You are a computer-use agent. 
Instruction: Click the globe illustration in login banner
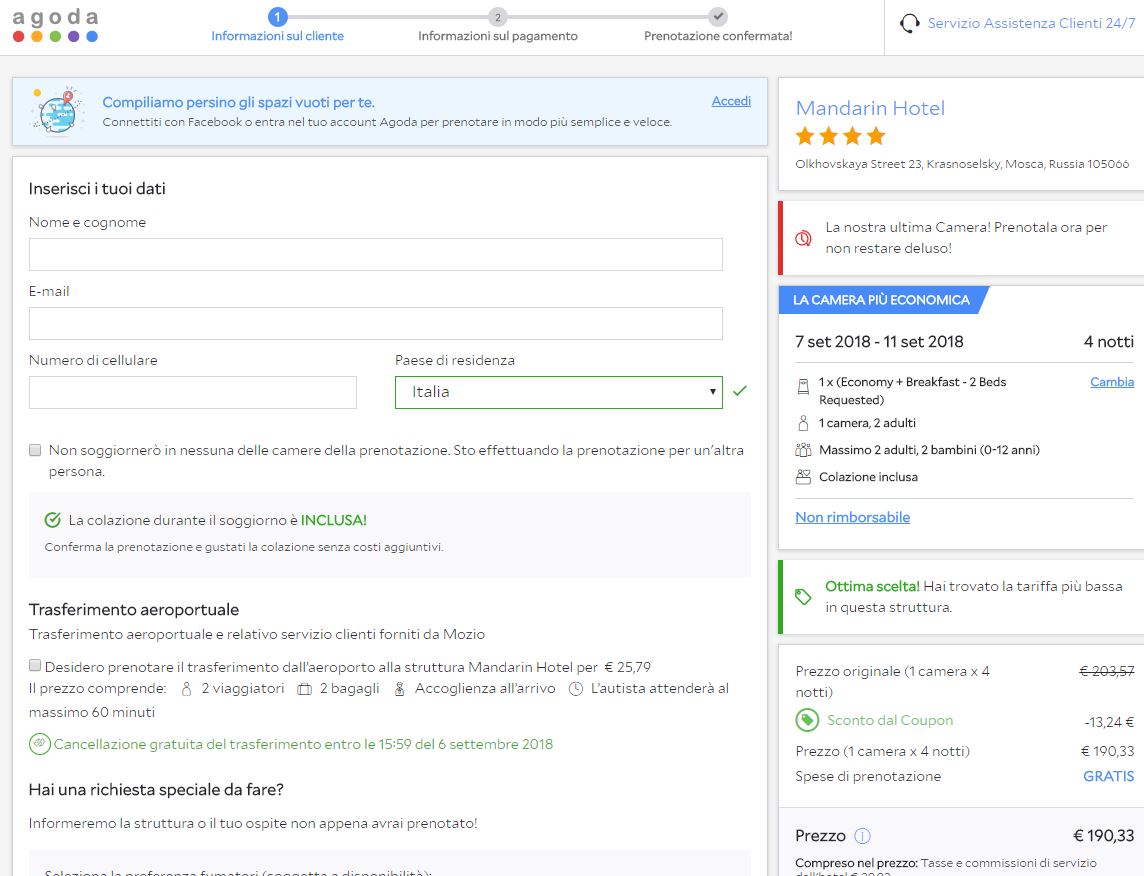point(56,112)
